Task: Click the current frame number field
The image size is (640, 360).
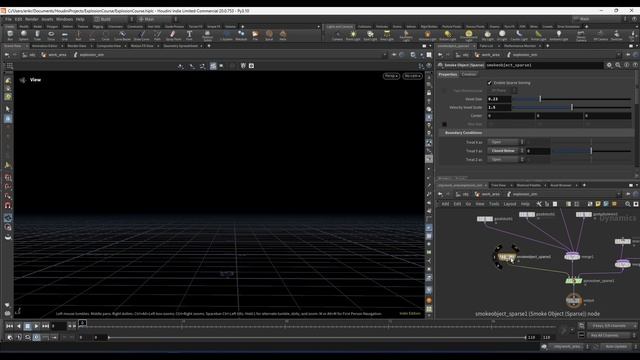Action: (x=58, y=326)
